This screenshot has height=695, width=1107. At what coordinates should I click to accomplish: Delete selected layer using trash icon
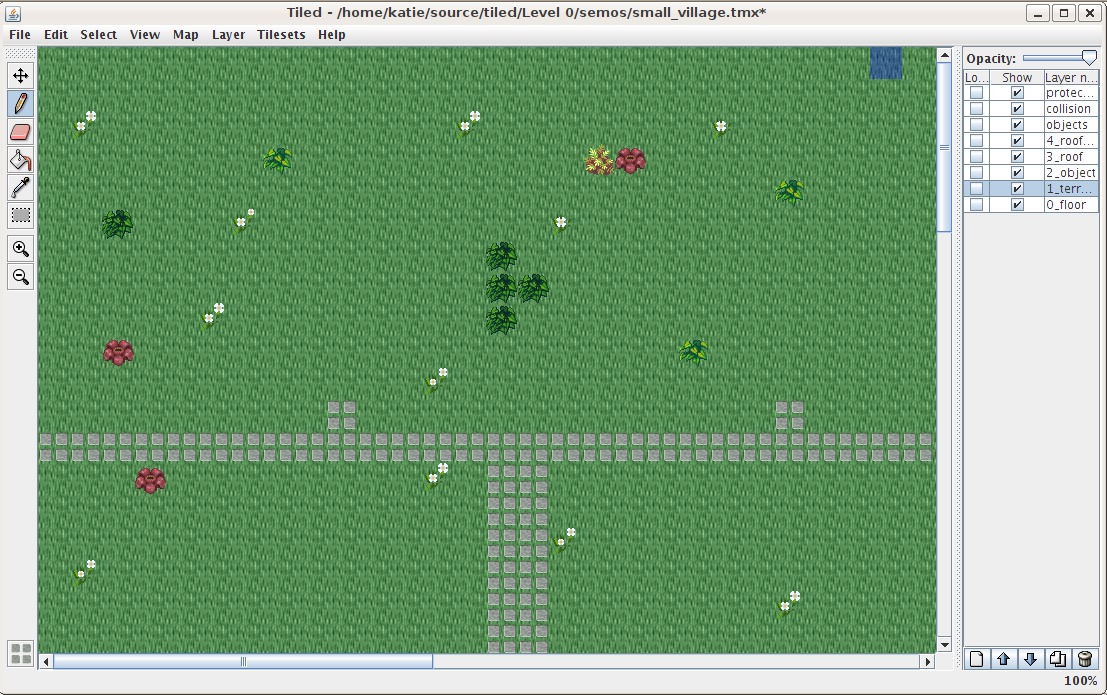(x=1084, y=659)
